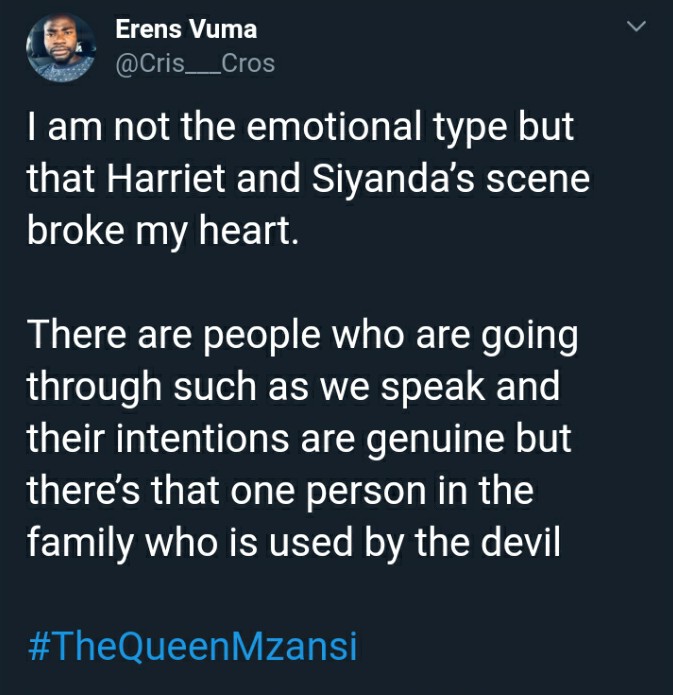Click the word "genuine" in the tweet
Screen dimensions: 673x695
pyautogui.click(x=436, y=441)
